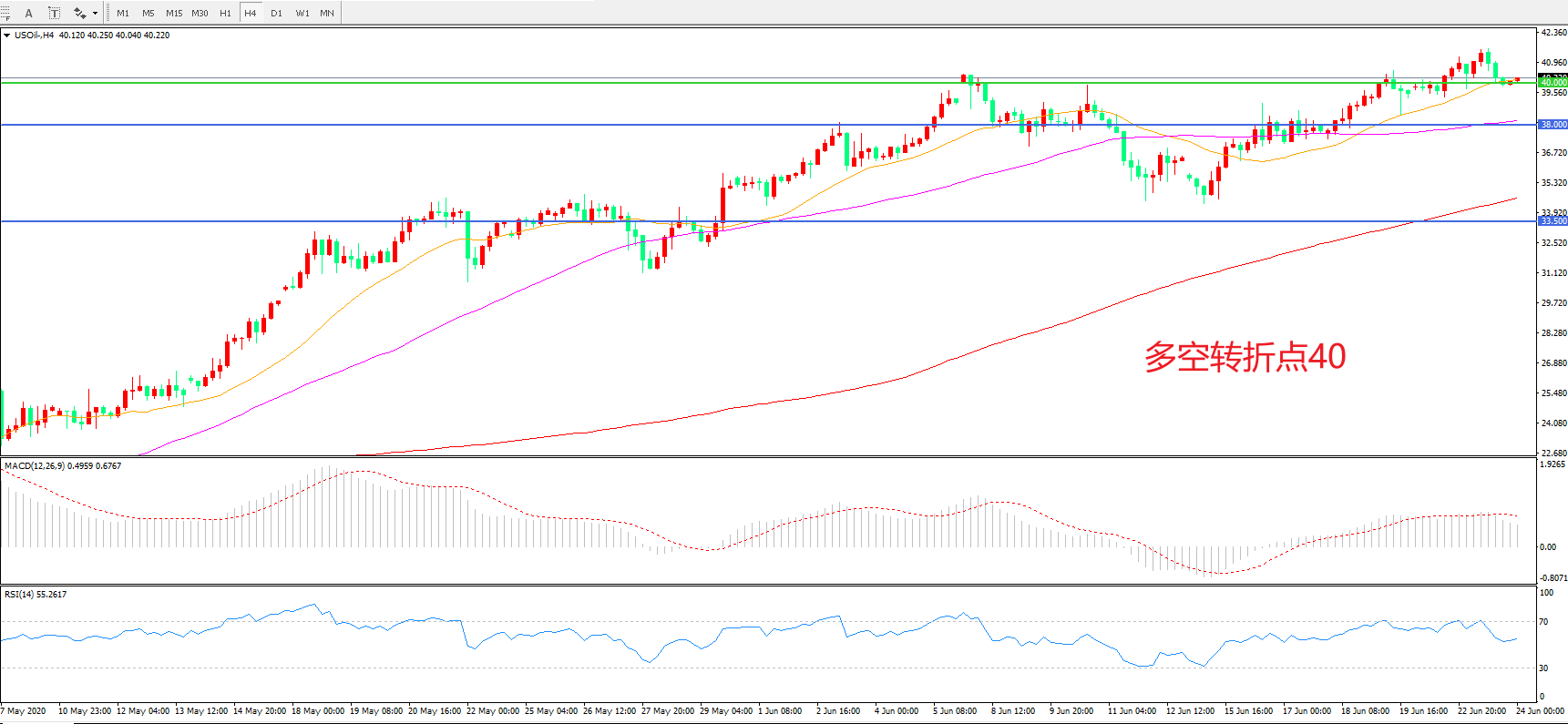Set chart period to H1
Viewport: 1568px width, 724px height.
(x=225, y=13)
